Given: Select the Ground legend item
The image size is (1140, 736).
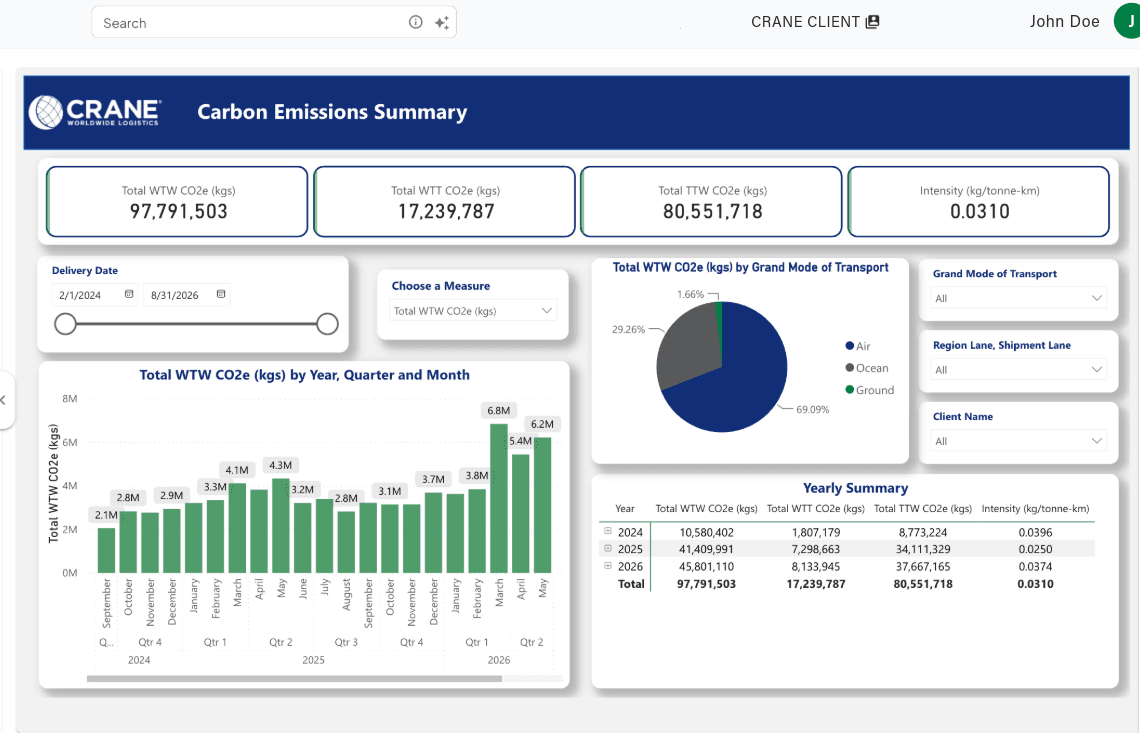Looking at the screenshot, I should click(x=870, y=390).
